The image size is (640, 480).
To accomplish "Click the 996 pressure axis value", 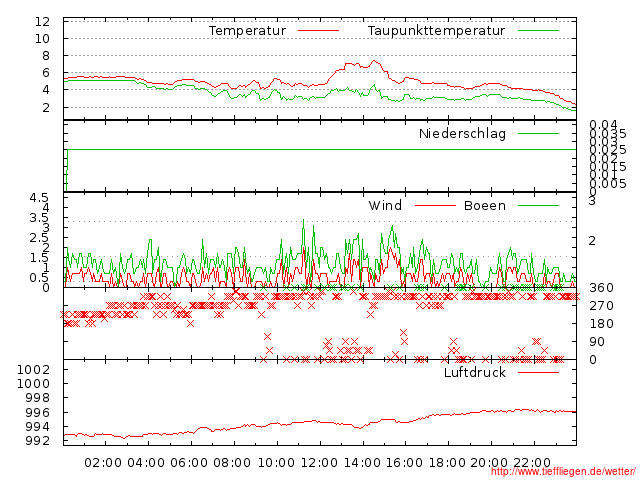I will pyautogui.click(x=38, y=412).
